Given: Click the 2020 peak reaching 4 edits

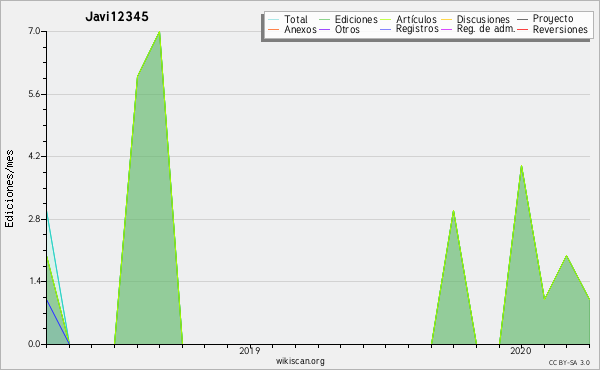Looking at the screenshot, I should click(522, 166).
